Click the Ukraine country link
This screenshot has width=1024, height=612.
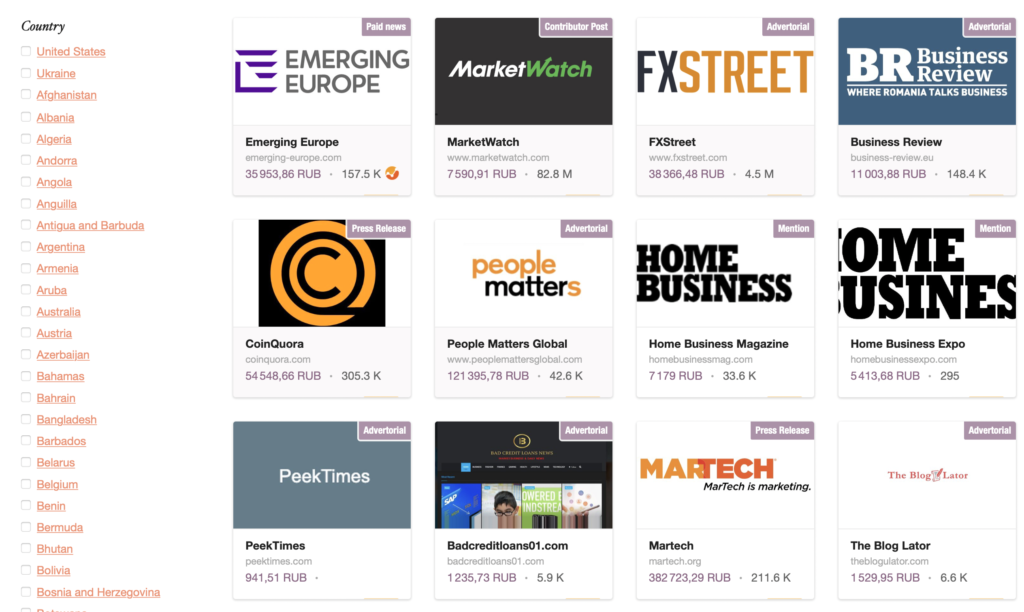[x=56, y=73]
